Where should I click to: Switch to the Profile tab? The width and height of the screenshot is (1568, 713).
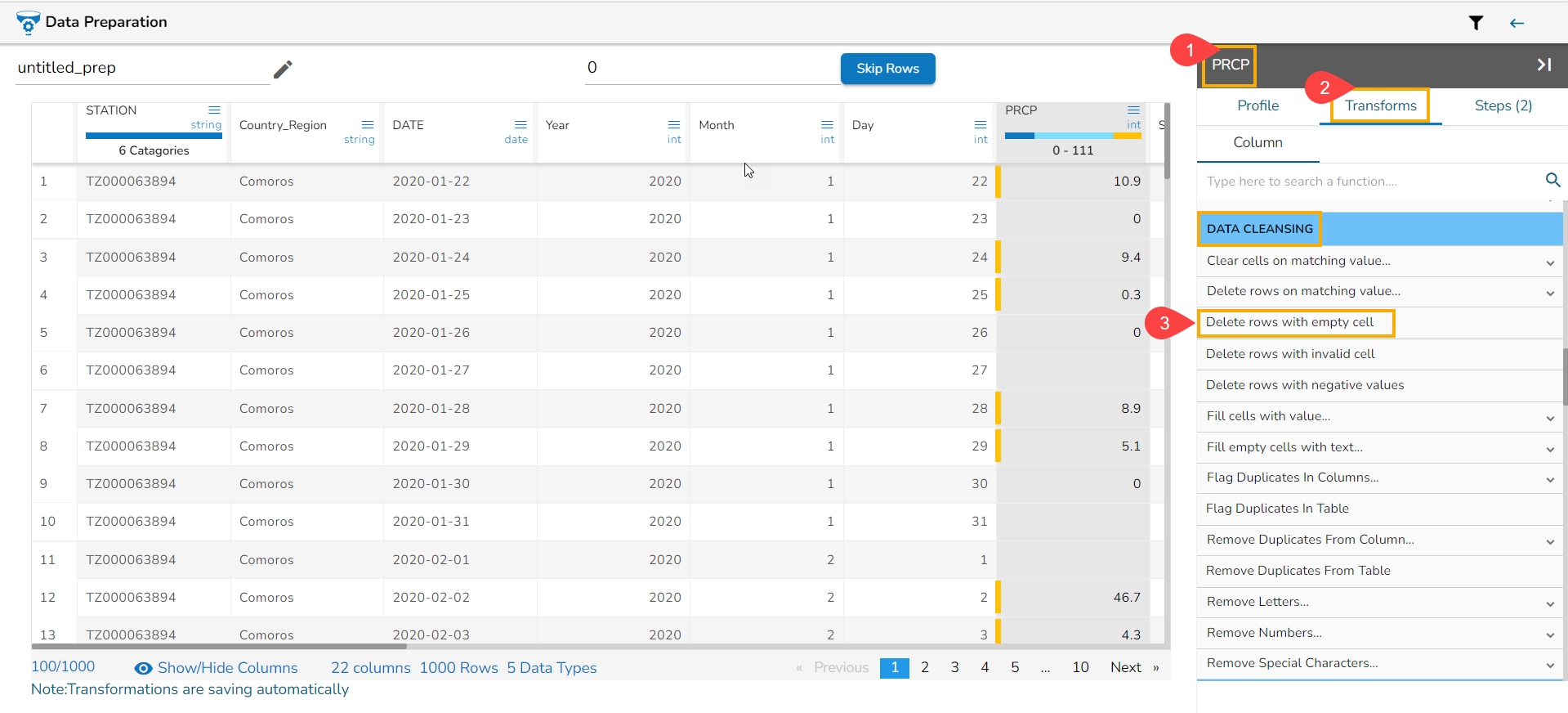click(1258, 105)
